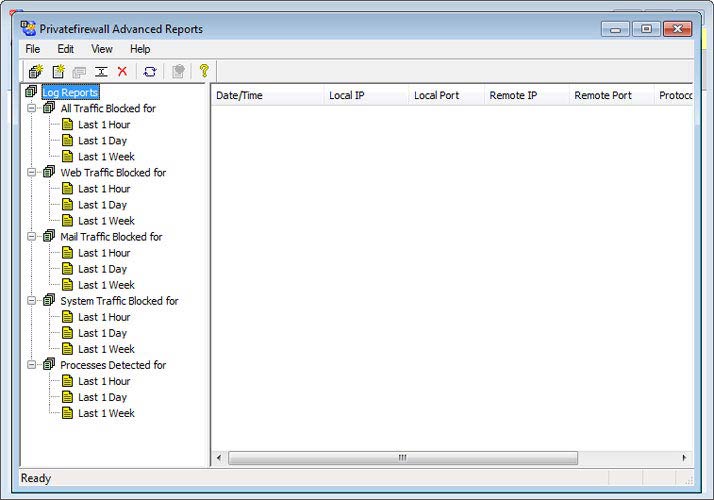Click the new report group toolbar icon
The image size is (714, 500).
[36, 71]
